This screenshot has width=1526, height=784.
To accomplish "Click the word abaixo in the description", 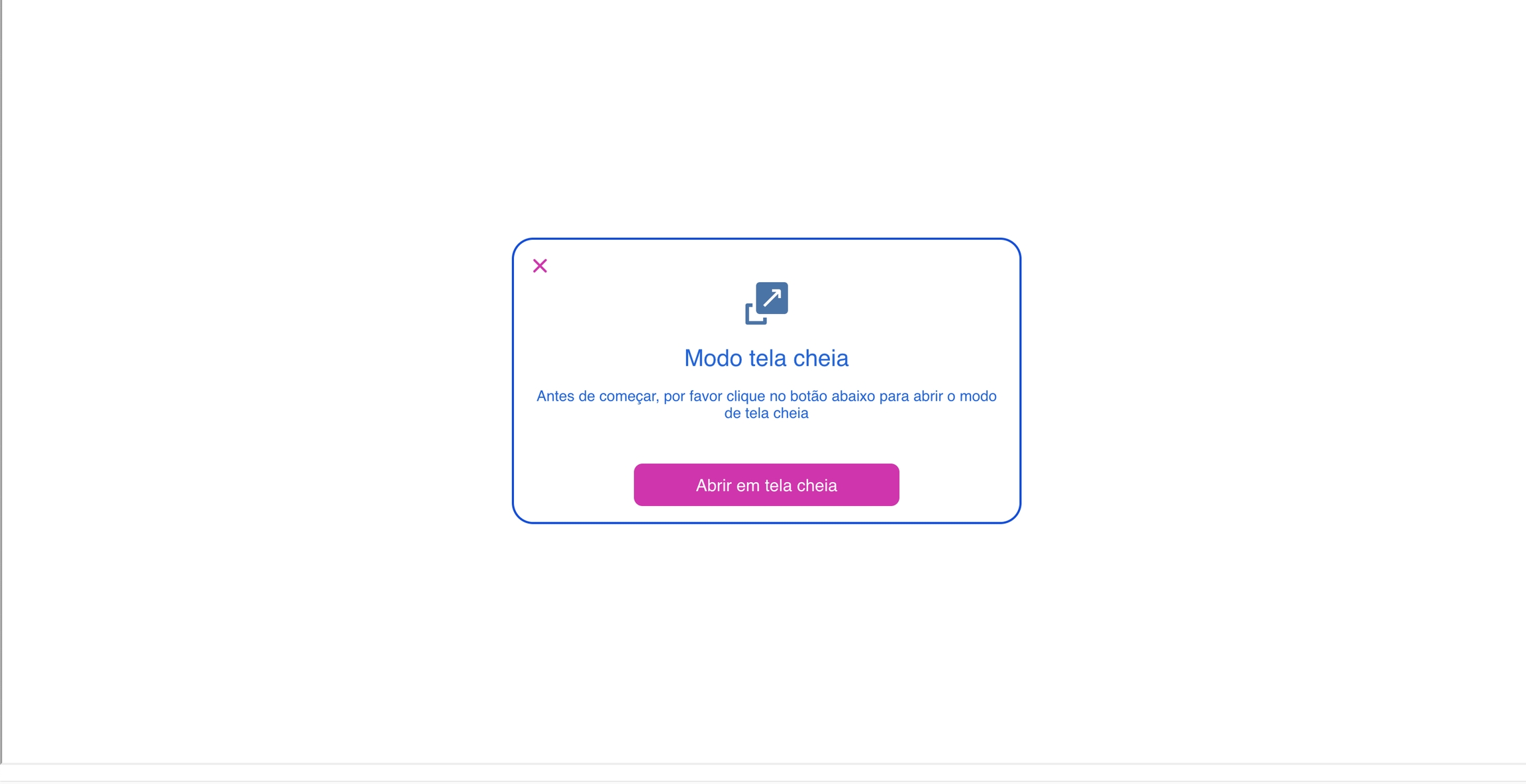I will point(853,396).
